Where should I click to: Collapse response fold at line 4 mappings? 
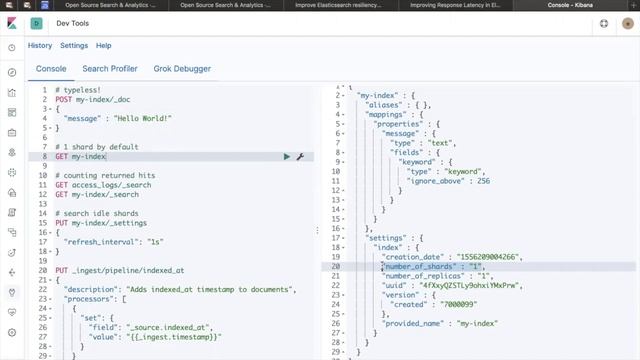coord(343,115)
